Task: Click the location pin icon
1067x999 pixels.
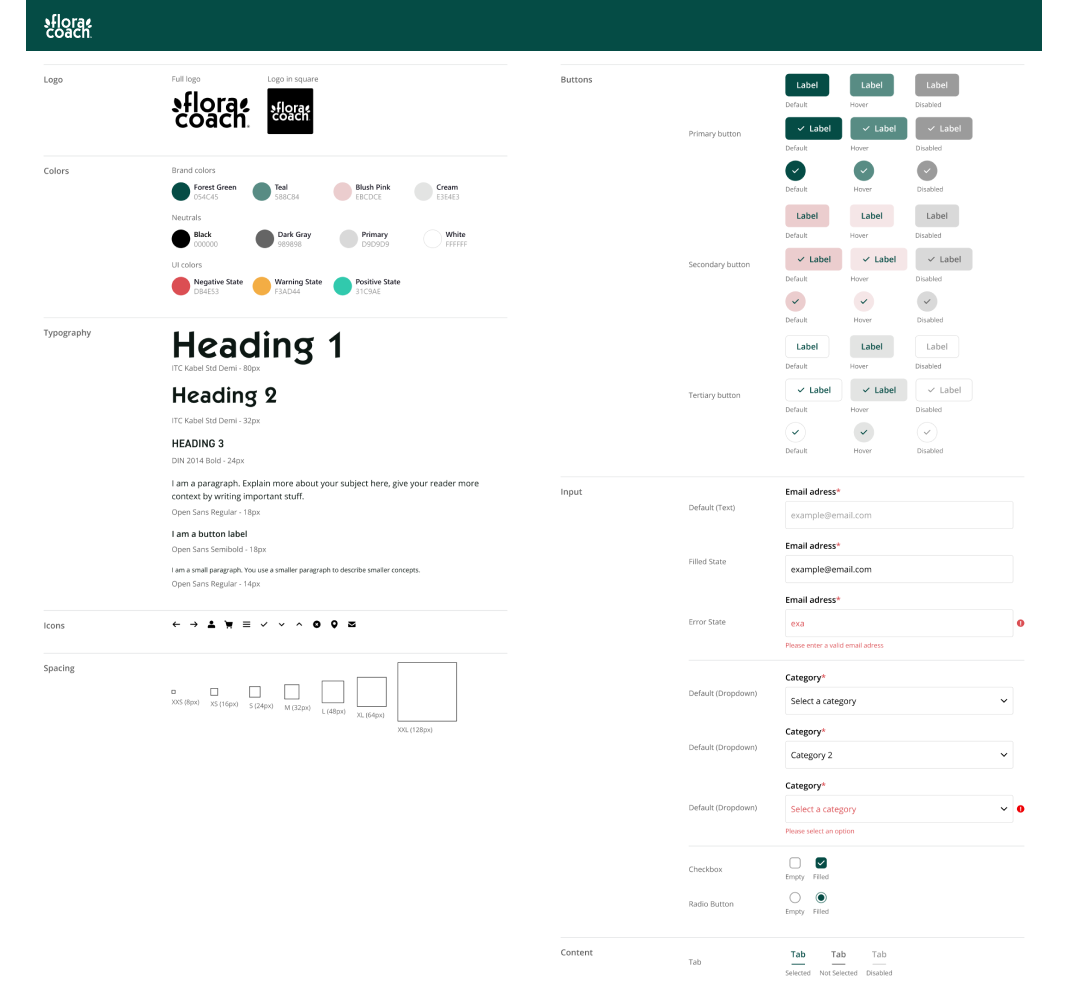Action: (x=334, y=624)
